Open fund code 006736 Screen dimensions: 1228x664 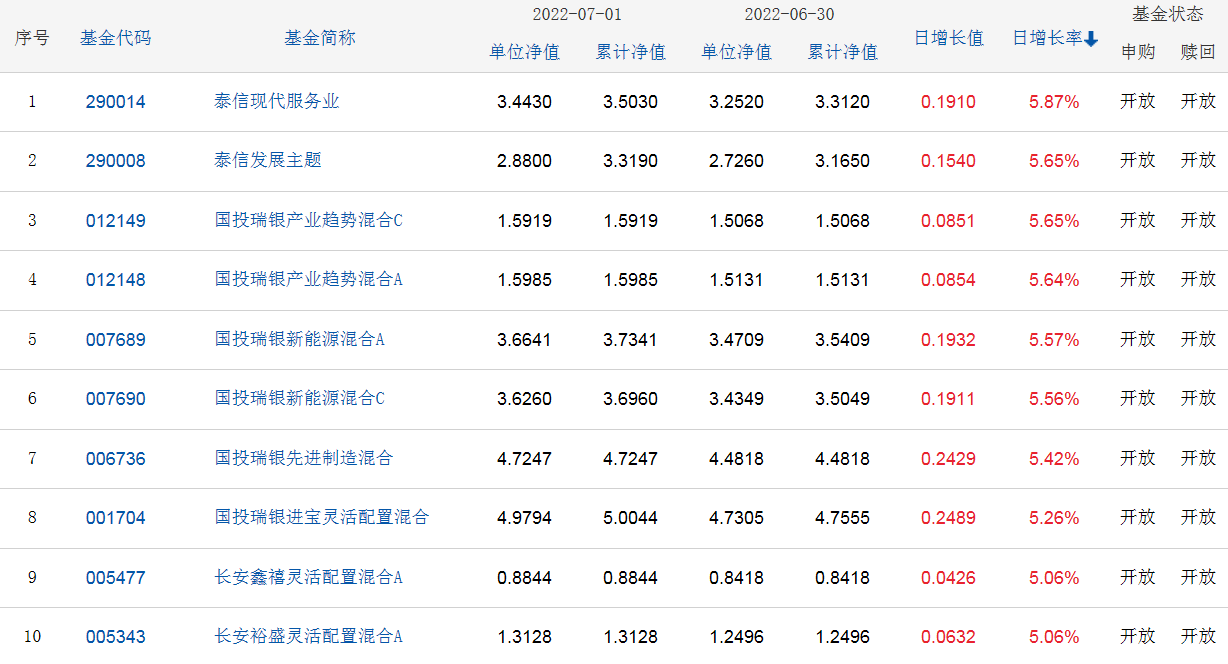(115, 459)
